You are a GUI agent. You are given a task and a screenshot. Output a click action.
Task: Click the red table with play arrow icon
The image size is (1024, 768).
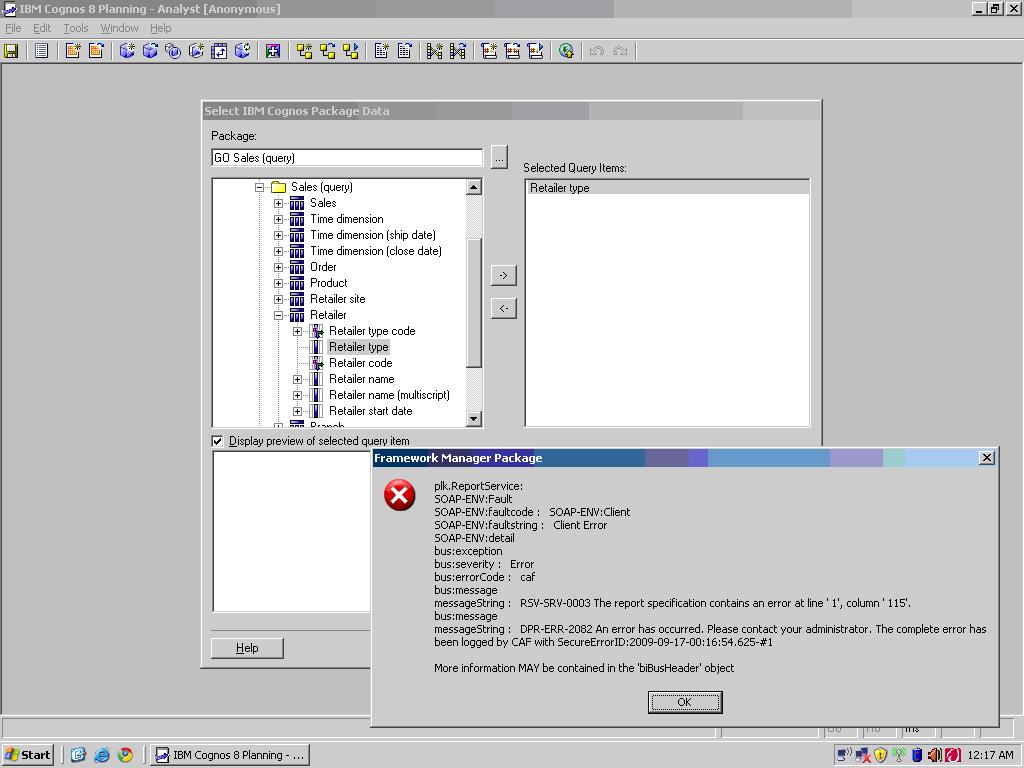[x=536, y=51]
